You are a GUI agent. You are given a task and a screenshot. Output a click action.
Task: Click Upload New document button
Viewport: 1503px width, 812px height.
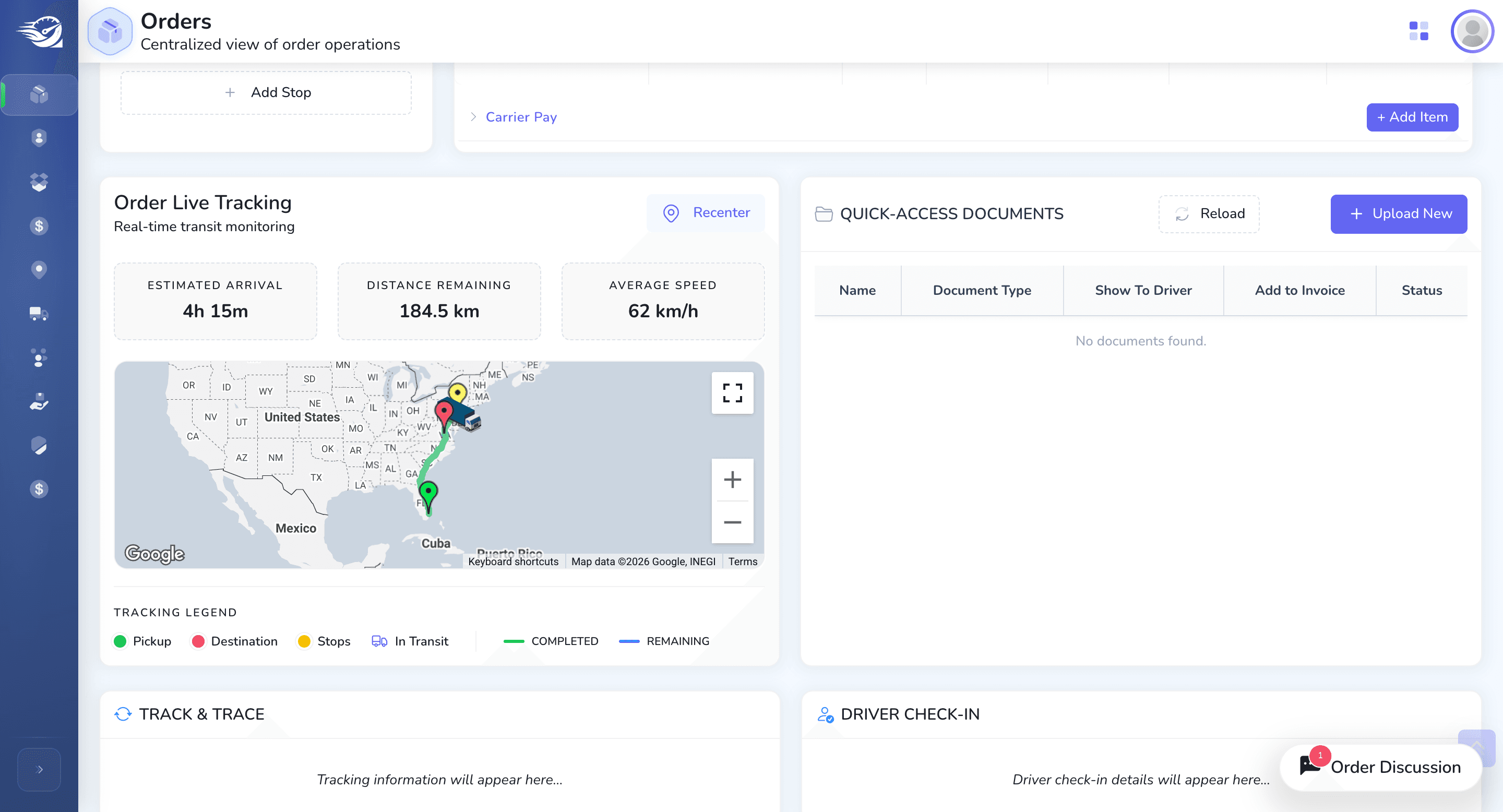click(x=1399, y=214)
